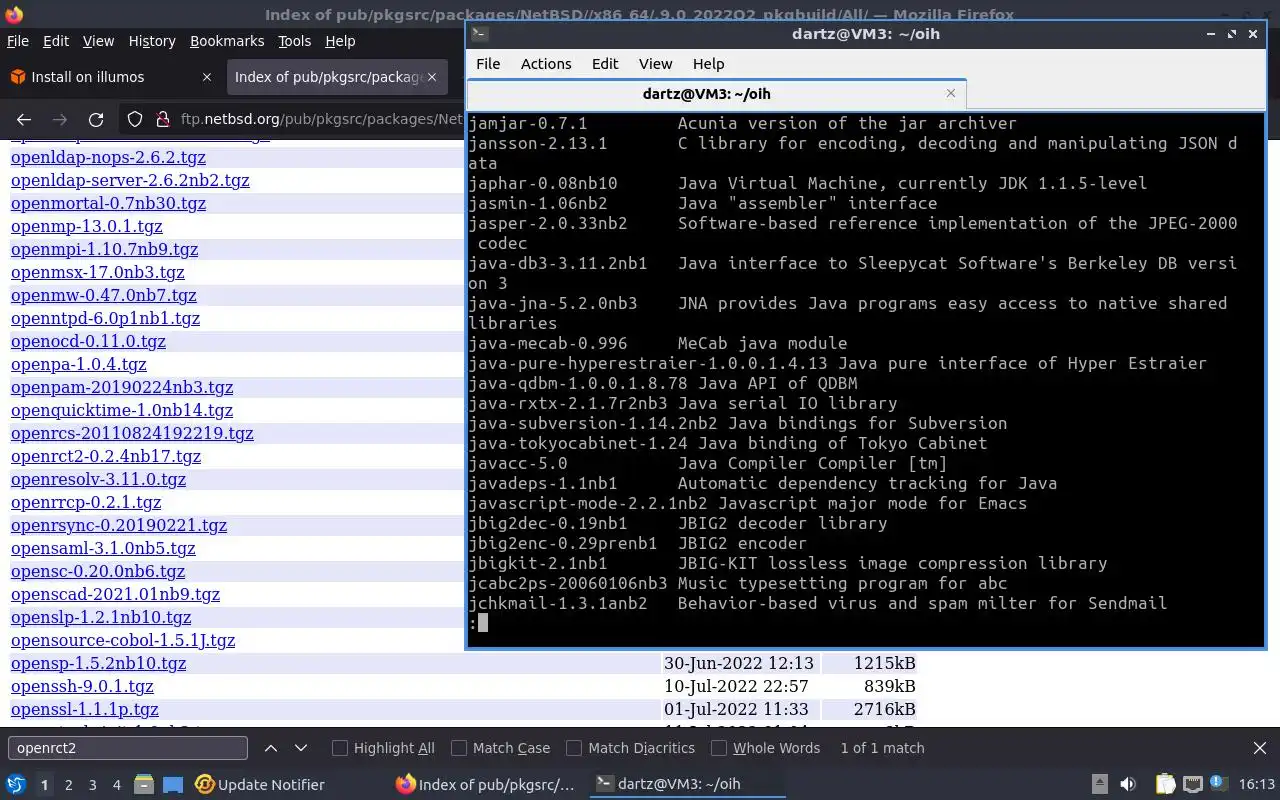The width and height of the screenshot is (1280, 800).
Task: Open the terminal's Edit menu
Action: (605, 63)
